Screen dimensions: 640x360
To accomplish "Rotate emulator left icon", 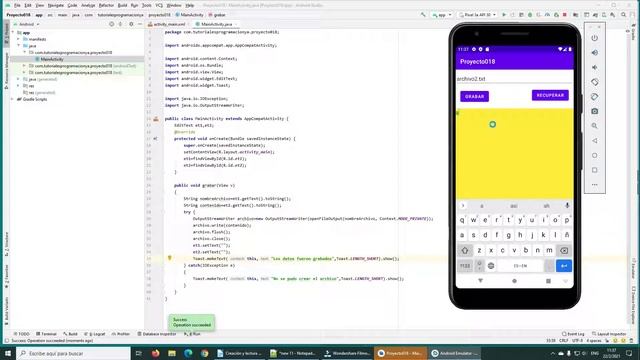I will click(595, 82).
